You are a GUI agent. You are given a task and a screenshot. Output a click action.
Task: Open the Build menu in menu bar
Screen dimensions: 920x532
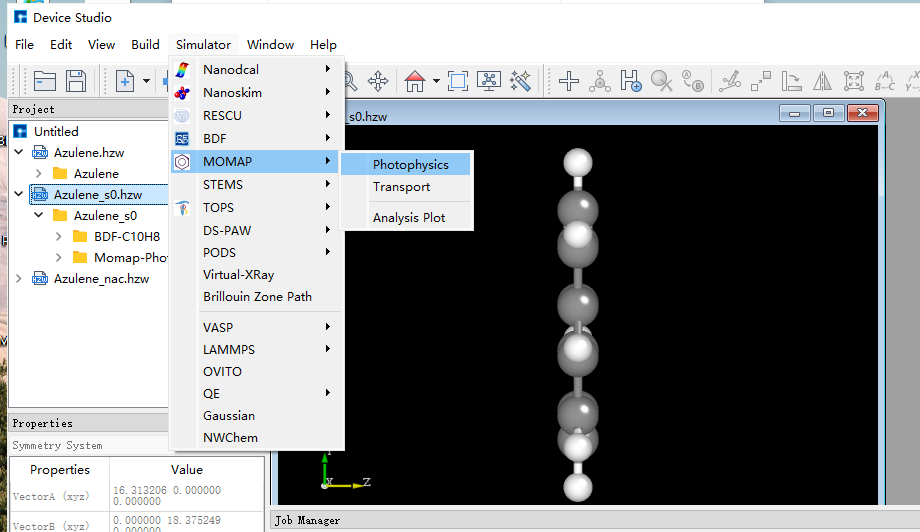point(145,44)
